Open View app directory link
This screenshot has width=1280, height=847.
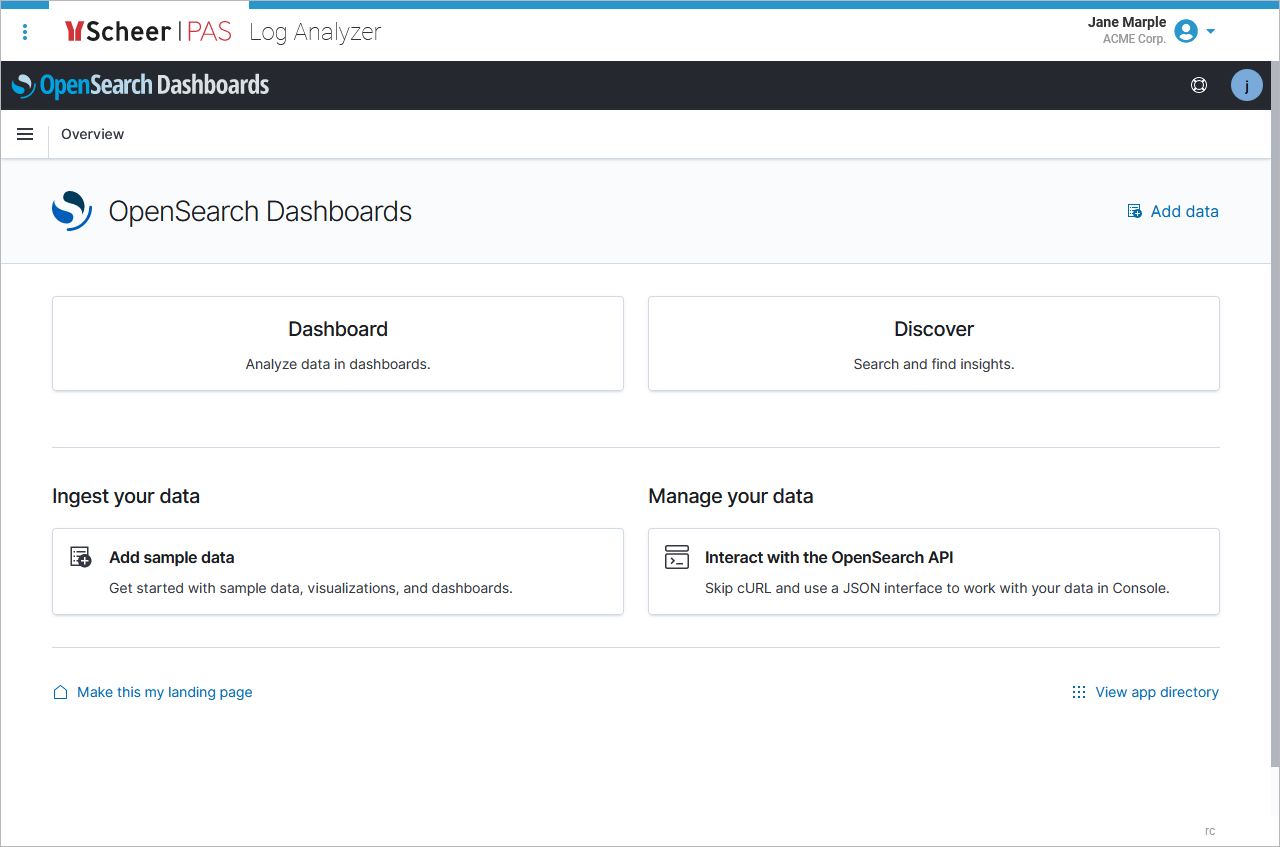pos(1157,692)
